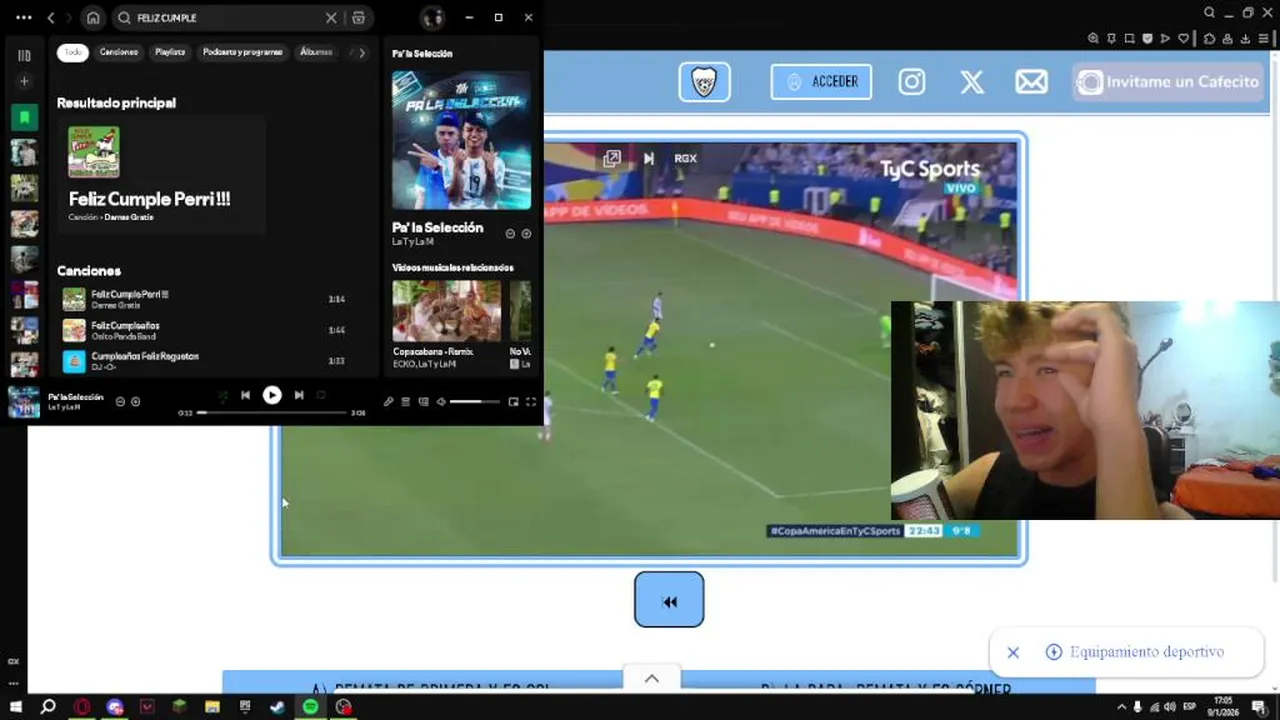The height and width of the screenshot is (720, 1280).
Task: Open Windows notification center
Action: point(1259,707)
